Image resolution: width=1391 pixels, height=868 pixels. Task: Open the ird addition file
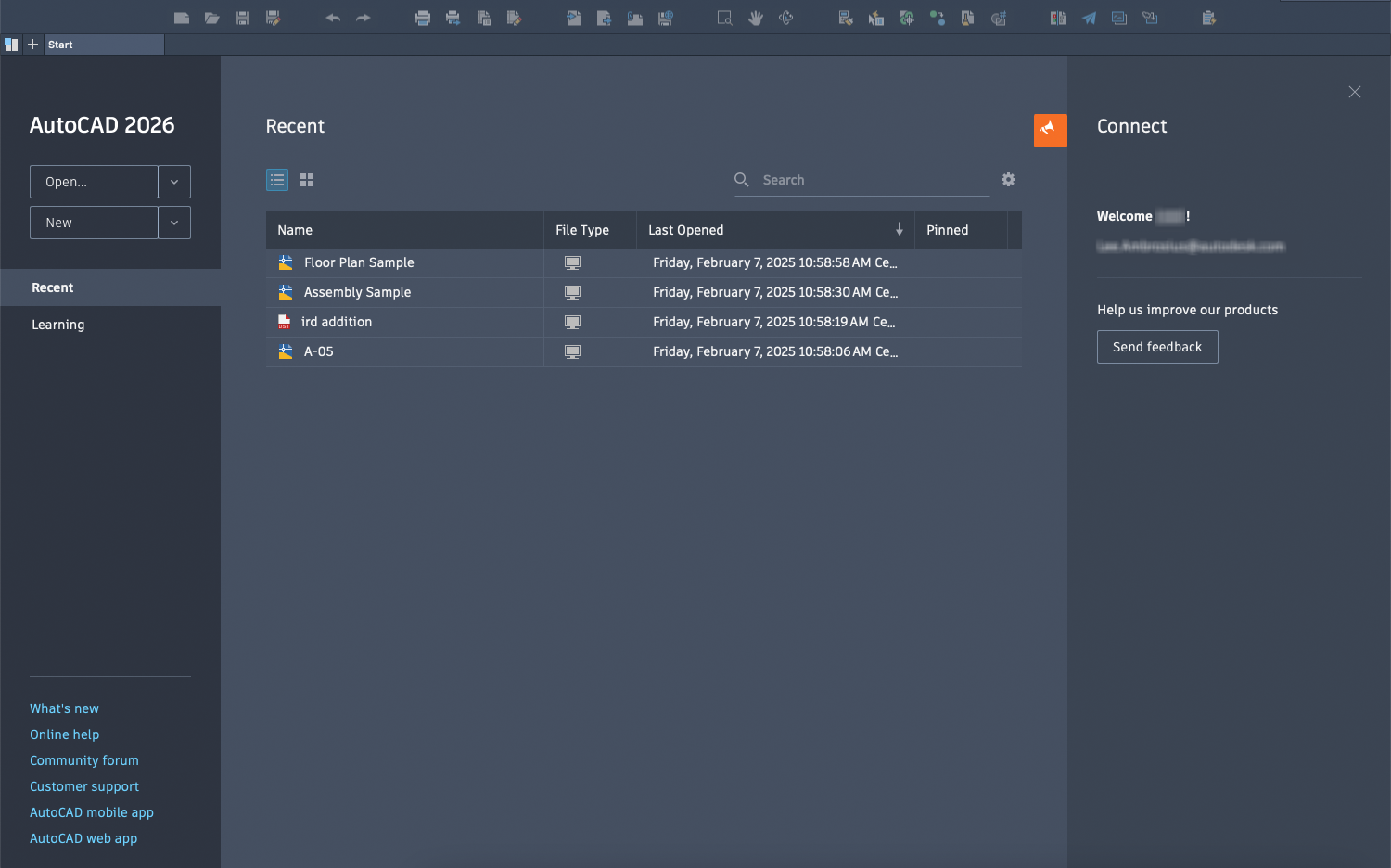click(x=337, y=322)
